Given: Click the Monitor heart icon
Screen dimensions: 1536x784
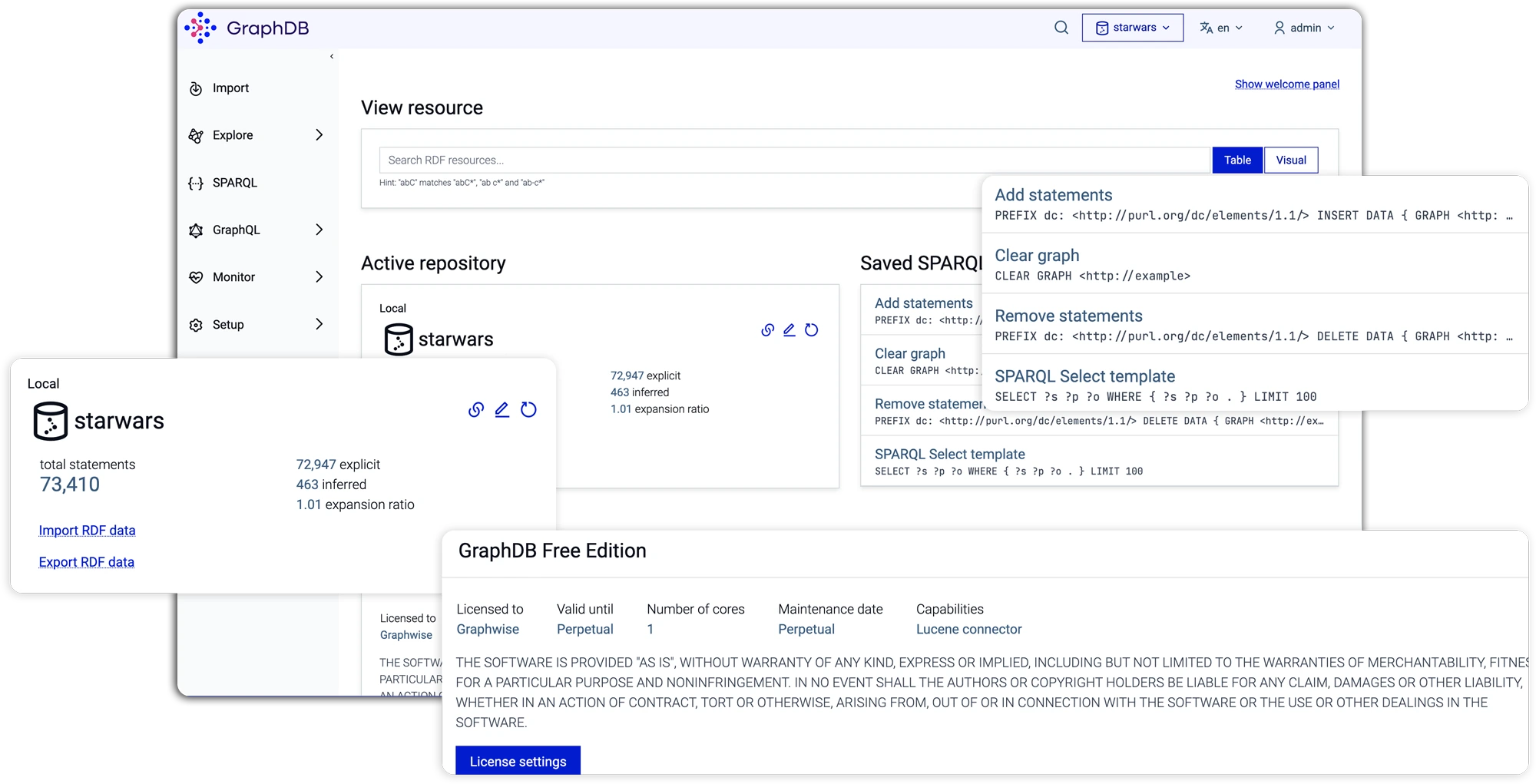Looking at the screenshot, I should pos(196,277).
